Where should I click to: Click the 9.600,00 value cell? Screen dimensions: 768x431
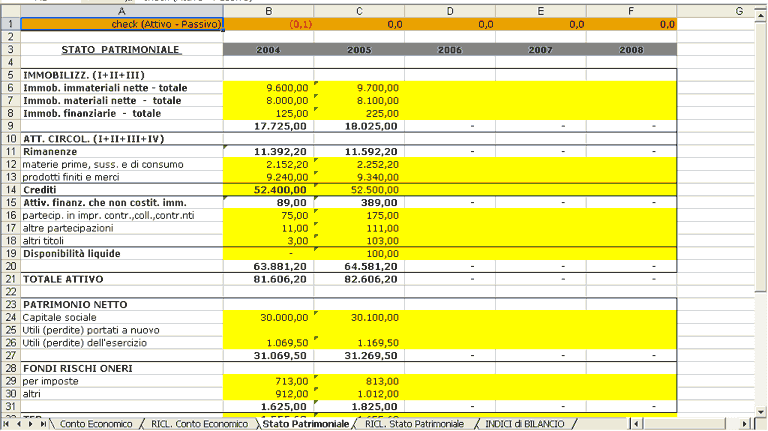268,88
